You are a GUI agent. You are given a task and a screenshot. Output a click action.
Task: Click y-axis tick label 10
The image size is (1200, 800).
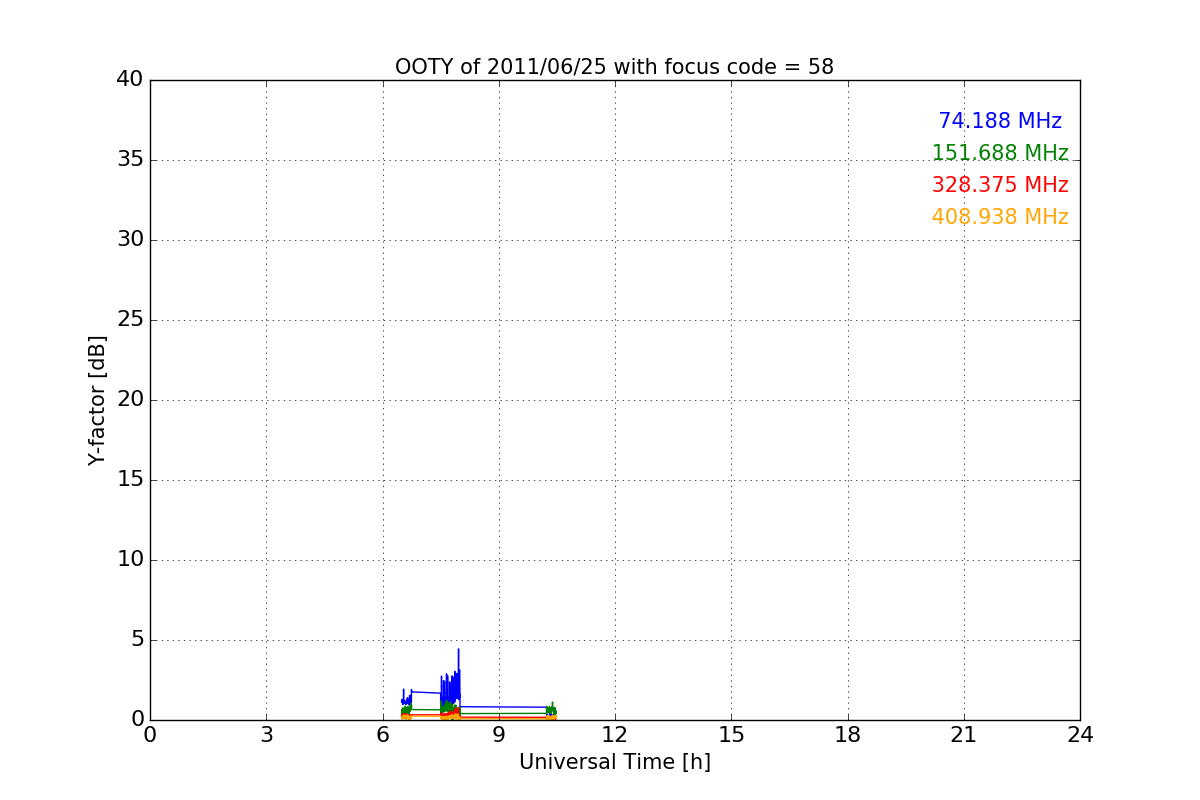(130, 560)
